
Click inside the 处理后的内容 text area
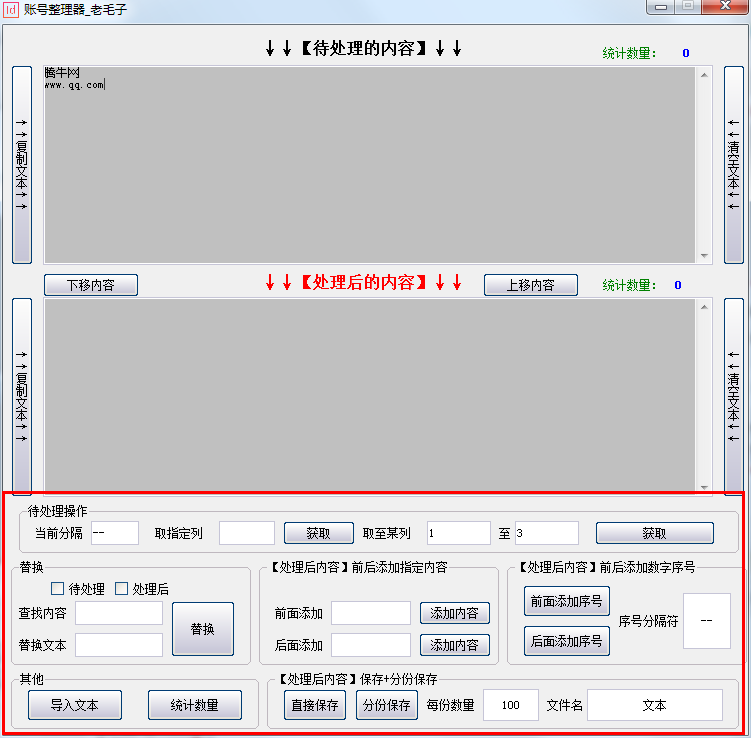pyautogui.click(x=369, y=395)
